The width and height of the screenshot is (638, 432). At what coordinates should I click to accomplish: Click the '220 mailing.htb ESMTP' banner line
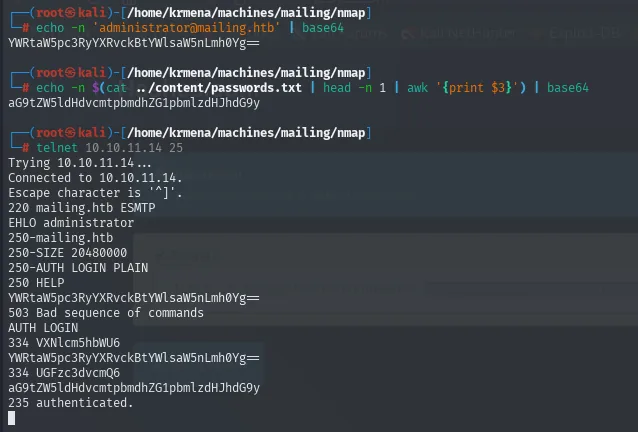click(82, 208)
